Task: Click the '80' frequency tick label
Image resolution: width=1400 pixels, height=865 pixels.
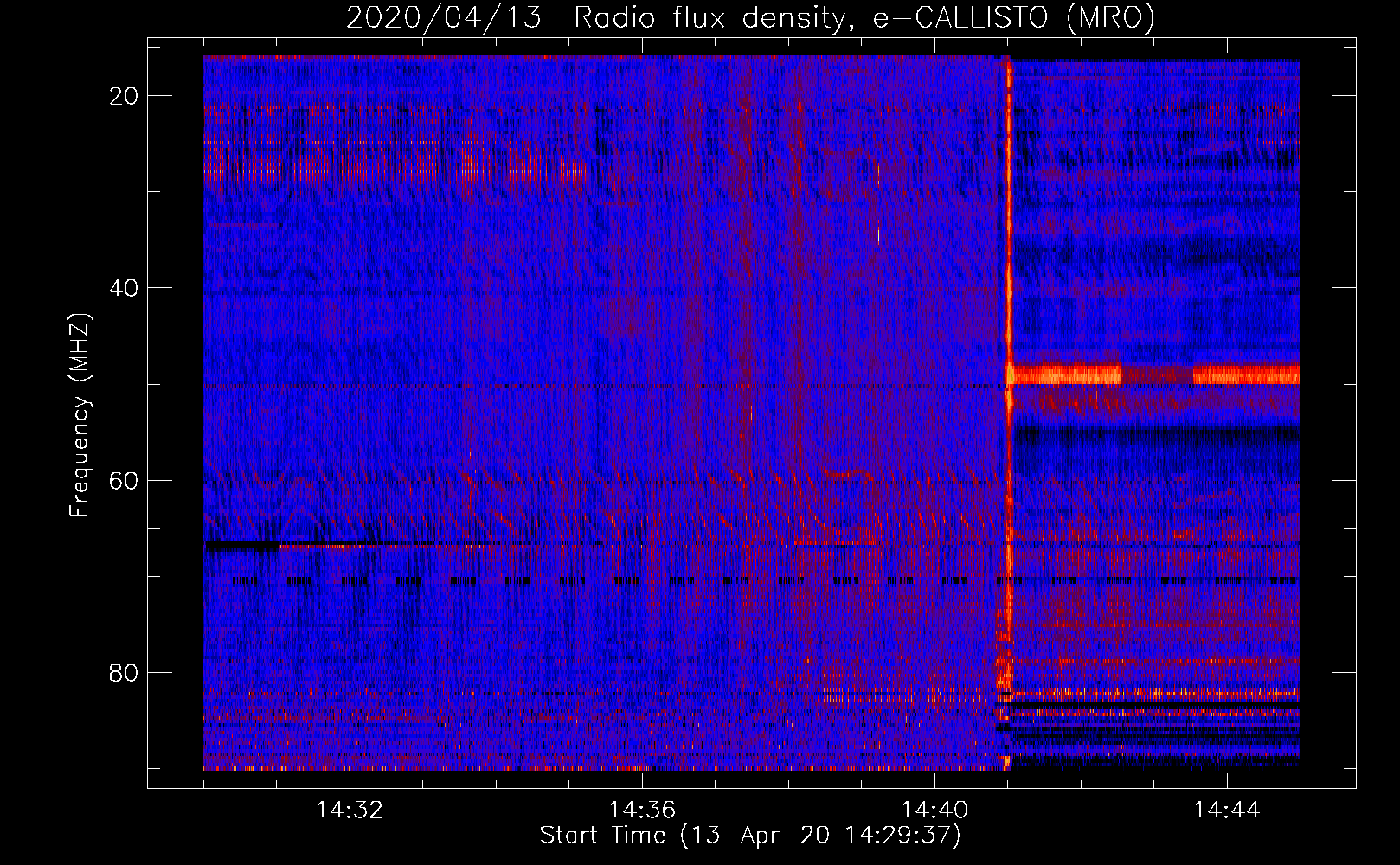Action: click(125, 672)
